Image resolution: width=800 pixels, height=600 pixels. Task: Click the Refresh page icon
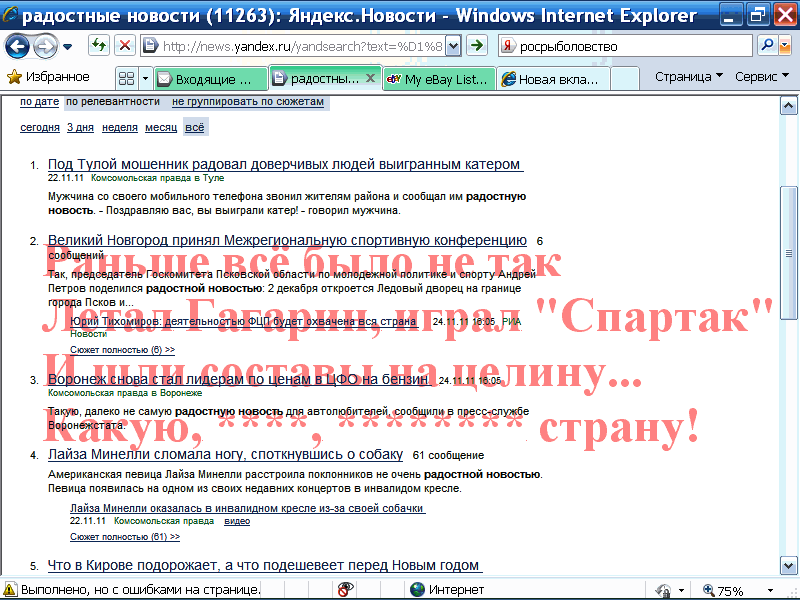tap(98, 46)
